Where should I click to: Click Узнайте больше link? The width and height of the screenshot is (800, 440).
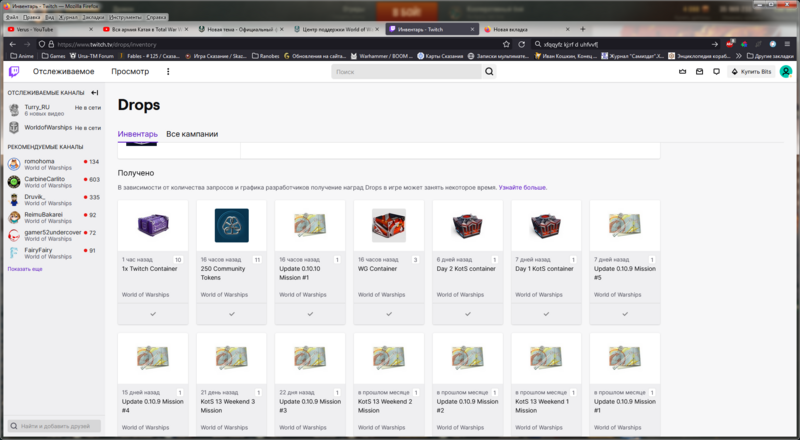pyautogui.click(x=523, y=188)
